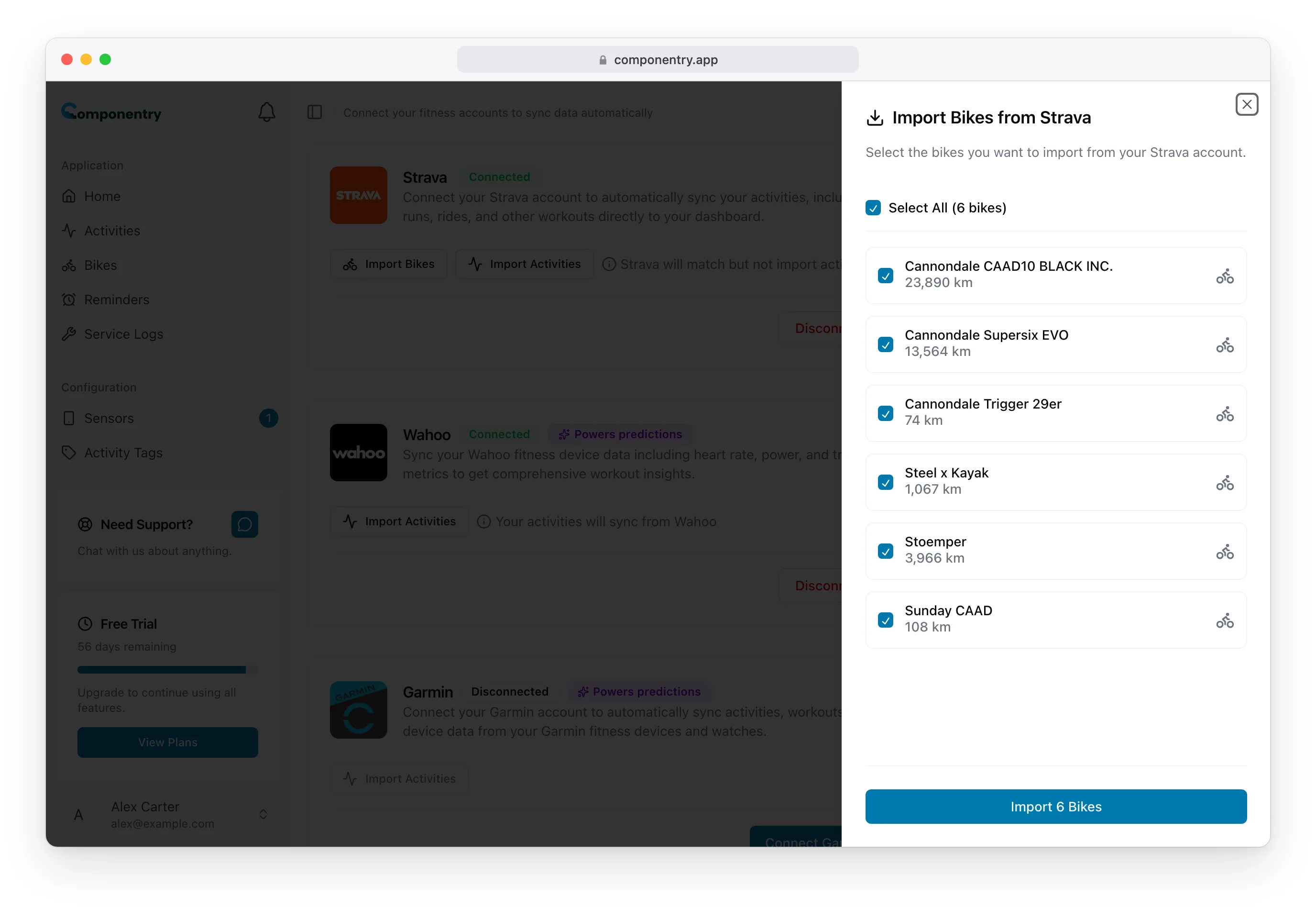Open Activities in sidebar

coord(168,231)
